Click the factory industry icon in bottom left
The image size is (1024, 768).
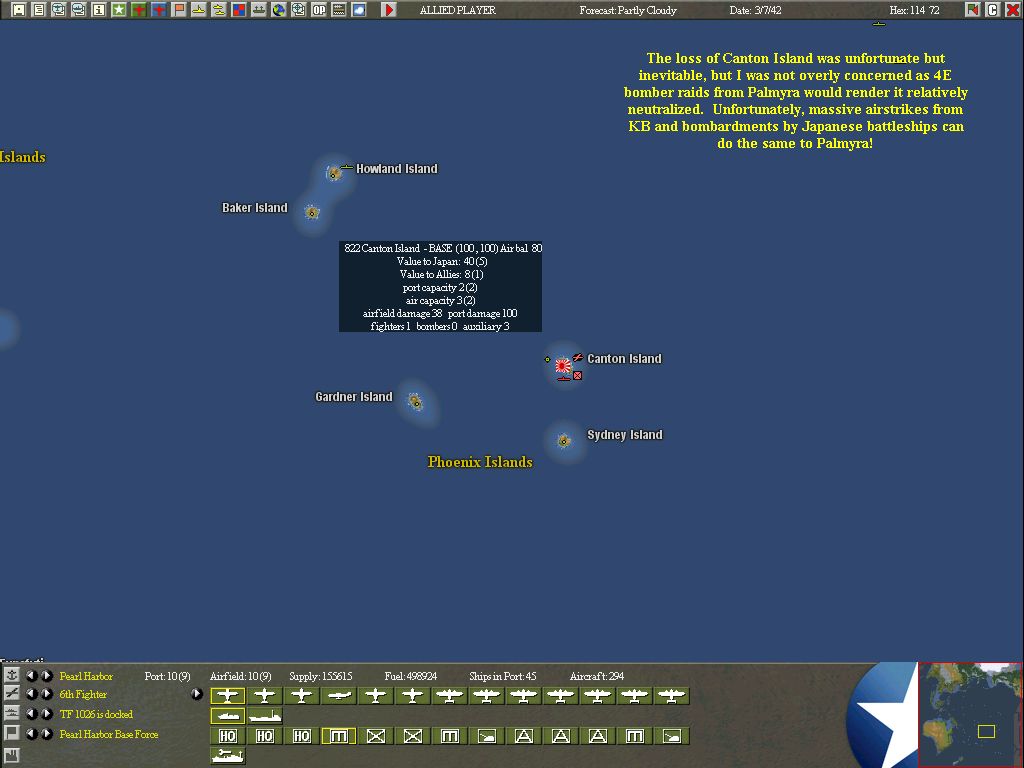pyautogui.click(x=11, y=756)
